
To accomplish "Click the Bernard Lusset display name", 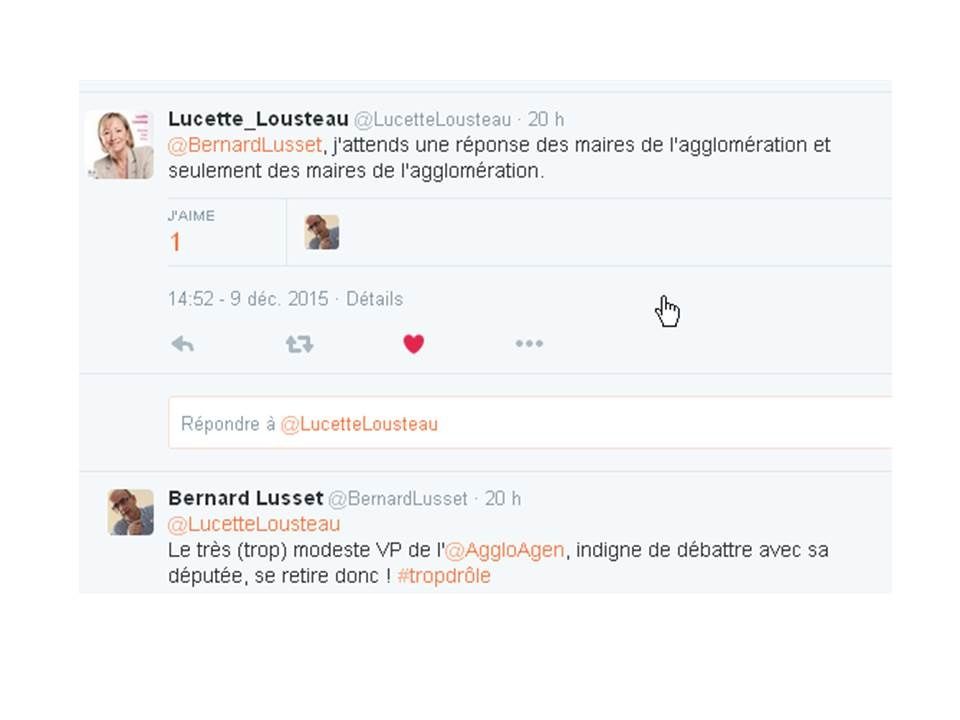I will click(246, 498).
